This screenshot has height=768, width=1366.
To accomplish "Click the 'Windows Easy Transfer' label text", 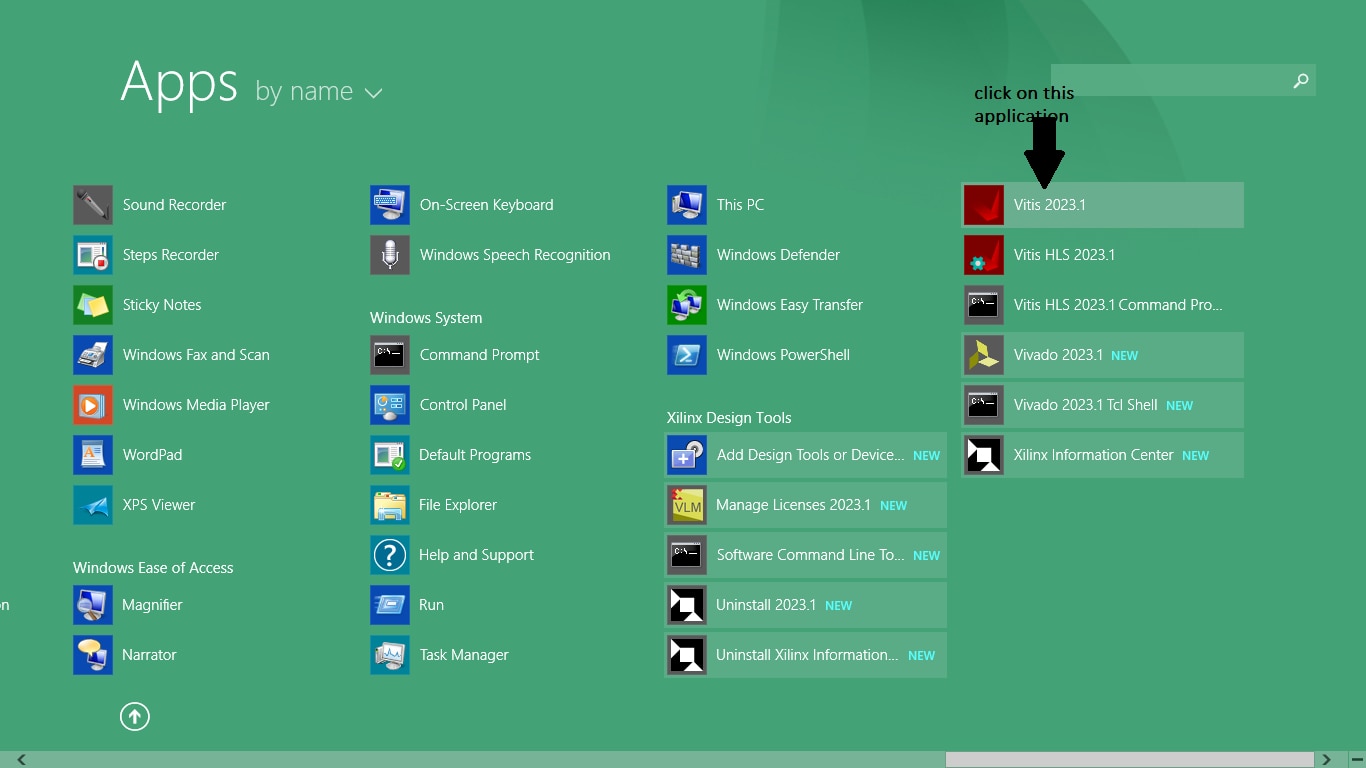I will point(790,305).
